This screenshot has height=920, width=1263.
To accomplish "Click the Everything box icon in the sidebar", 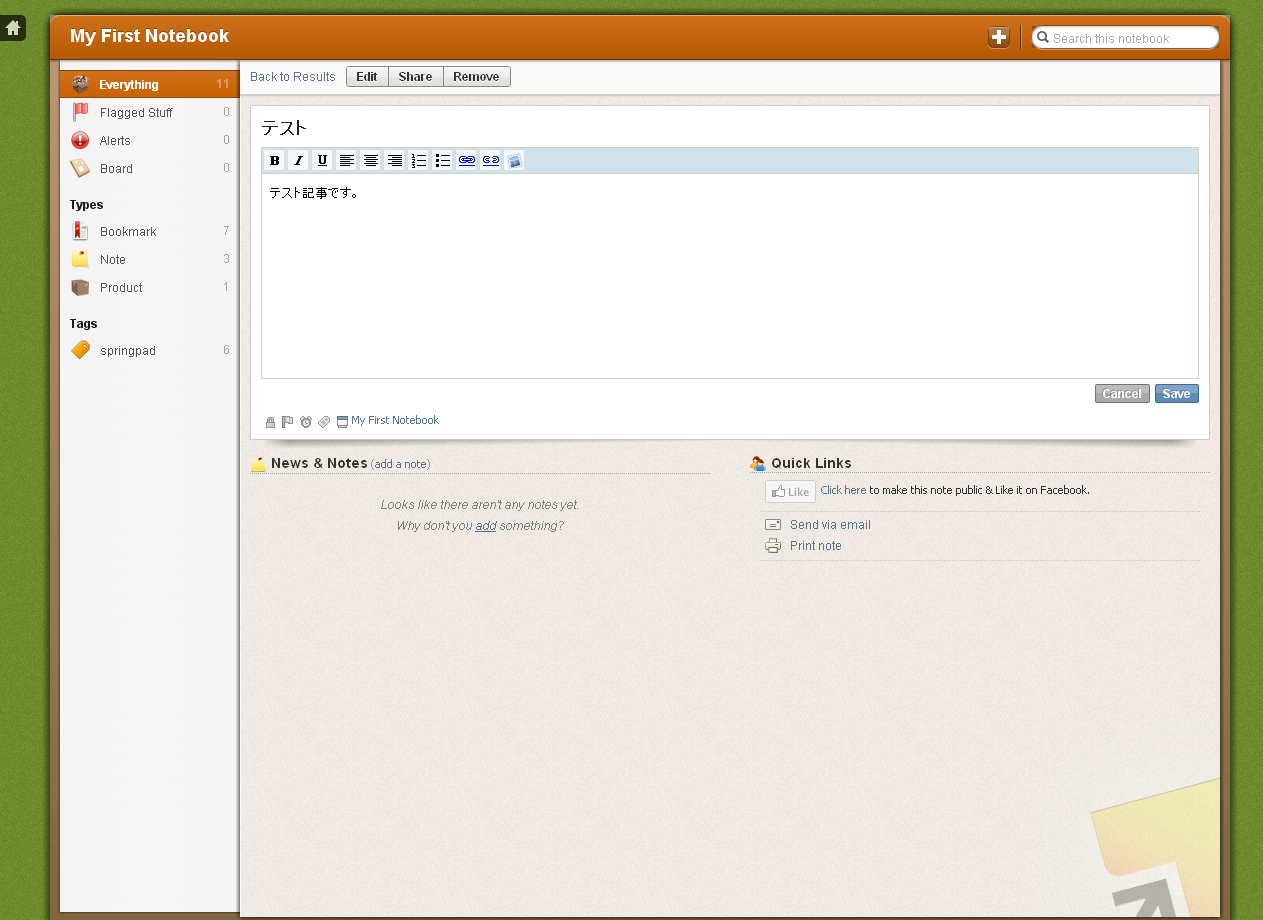I will [80, 84].
